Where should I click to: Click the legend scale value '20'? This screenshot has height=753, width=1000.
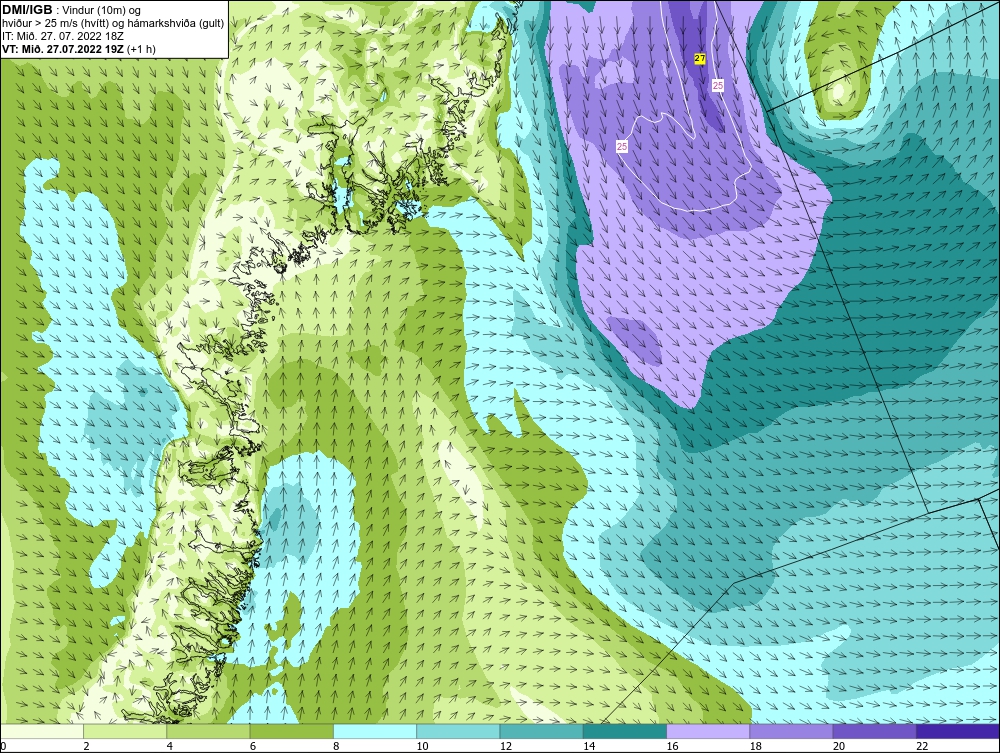839,747
